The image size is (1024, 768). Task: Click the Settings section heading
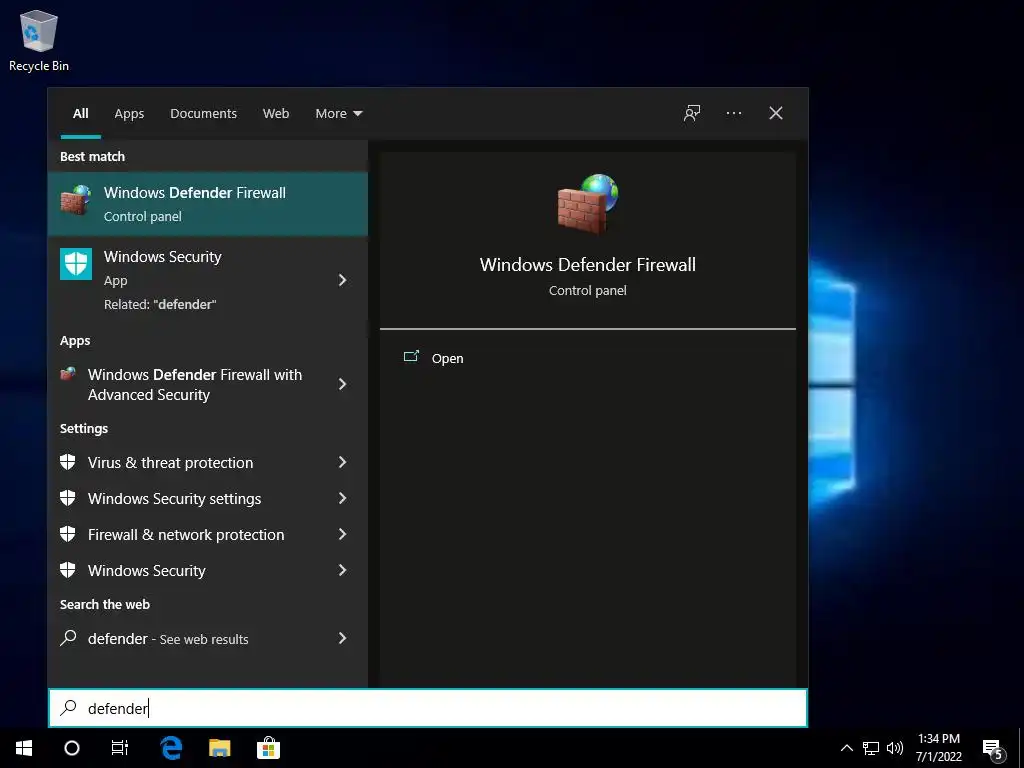click(x=84, y=428)
